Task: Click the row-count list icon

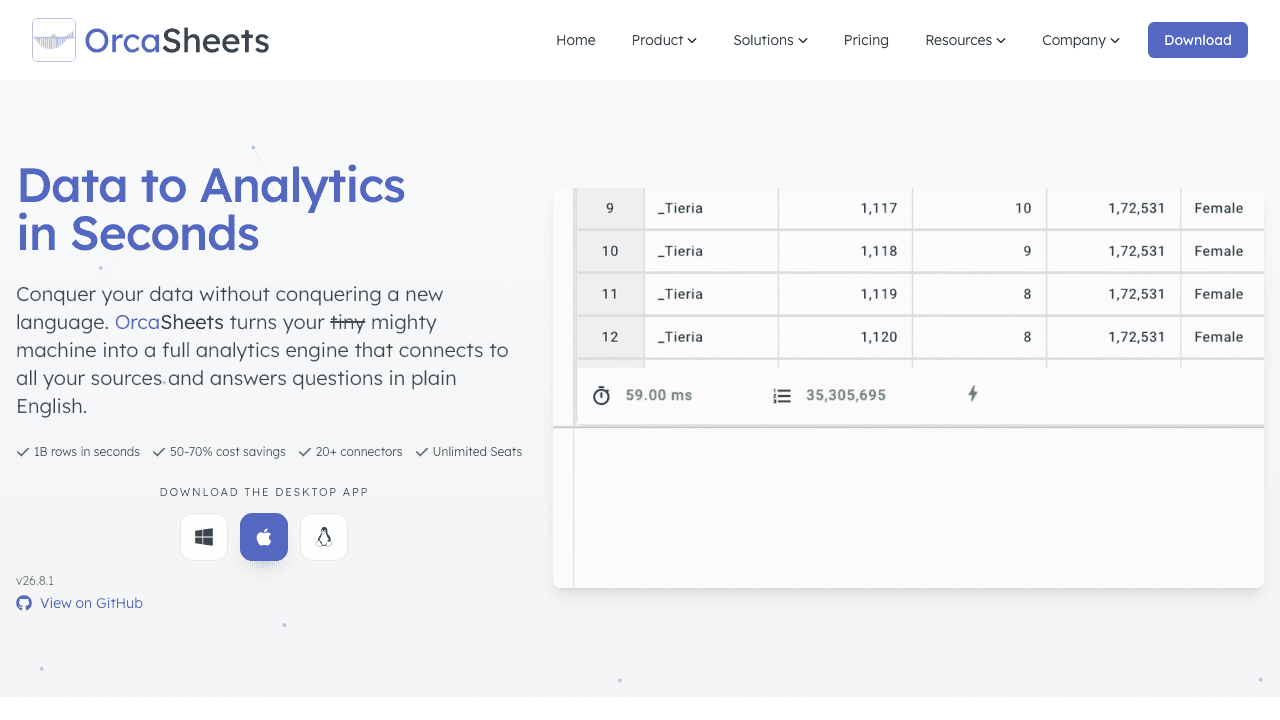Action: pyautogui.click(x=782, y=396)
